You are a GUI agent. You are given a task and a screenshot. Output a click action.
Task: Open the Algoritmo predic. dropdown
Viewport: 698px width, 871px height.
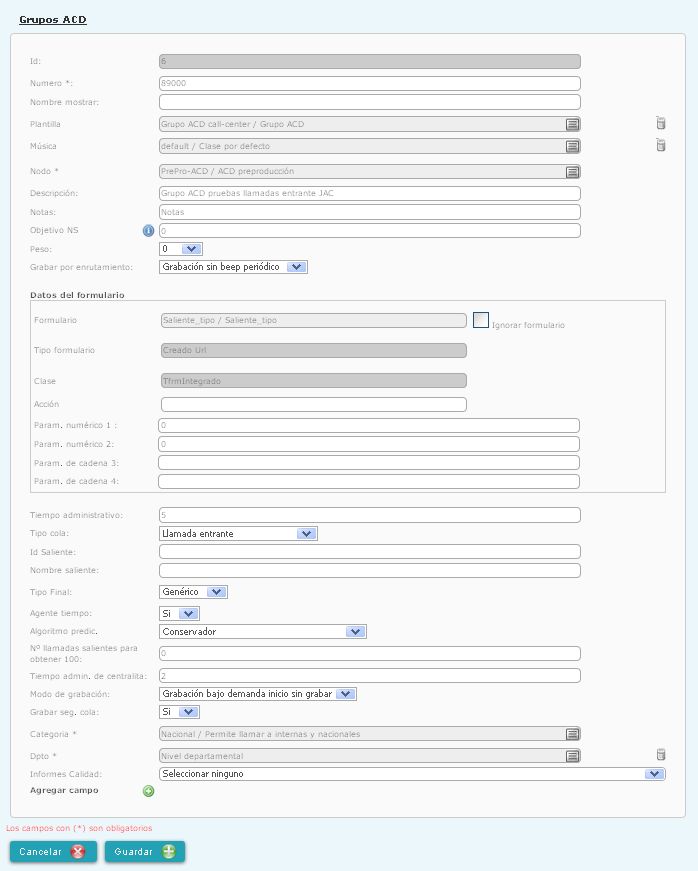pos(263,632)
